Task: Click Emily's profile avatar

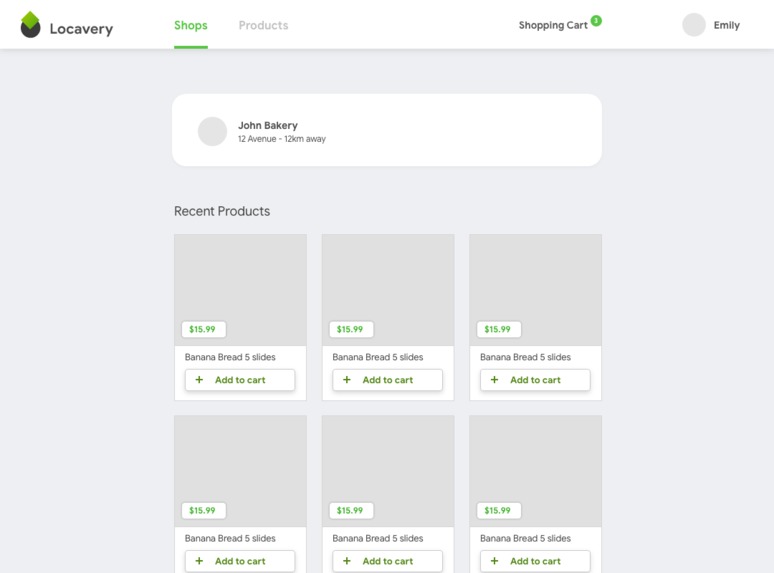Action: click(x=694, y=25)
